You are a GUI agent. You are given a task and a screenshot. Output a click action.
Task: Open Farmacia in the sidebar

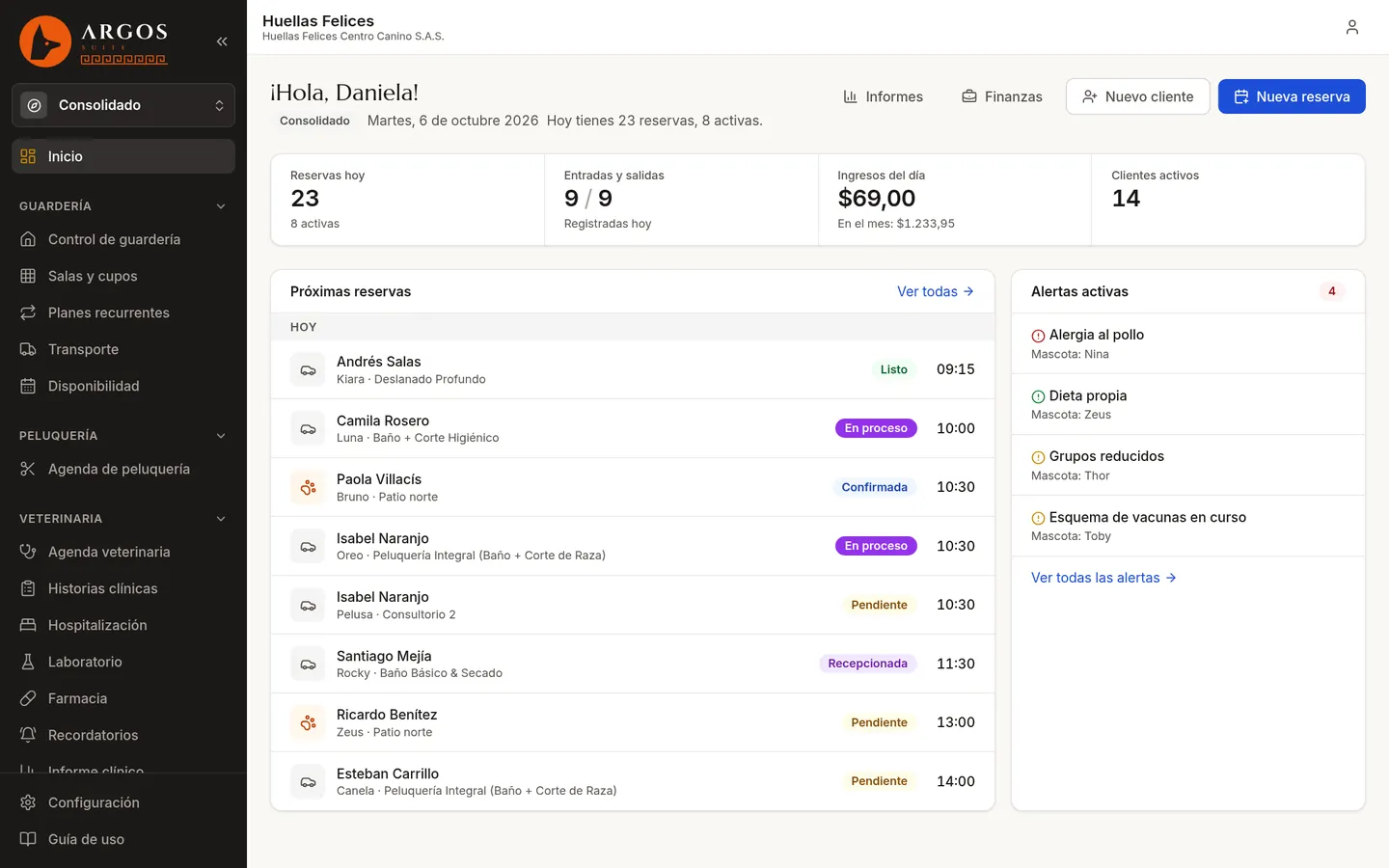coord(123,698)
